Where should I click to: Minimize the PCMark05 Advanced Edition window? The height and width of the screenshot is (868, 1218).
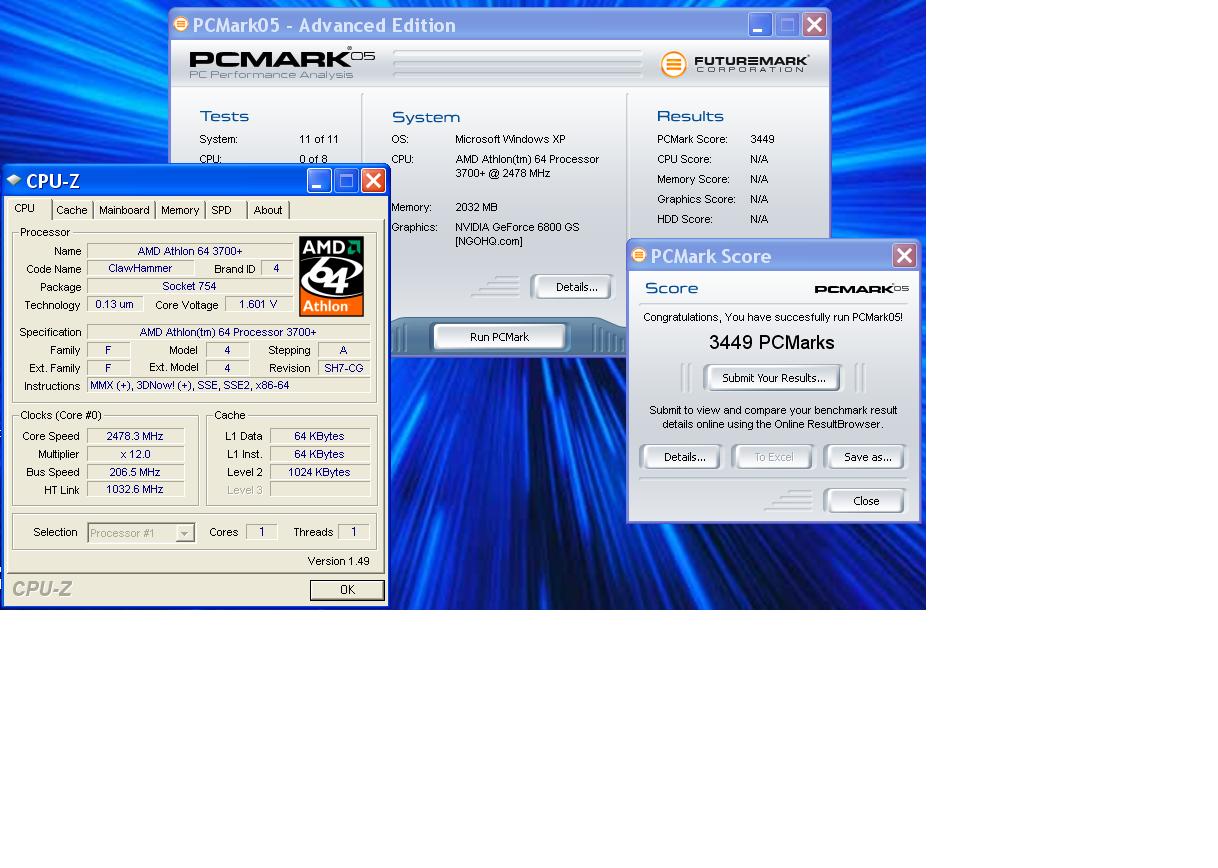(x=760, y=25)
